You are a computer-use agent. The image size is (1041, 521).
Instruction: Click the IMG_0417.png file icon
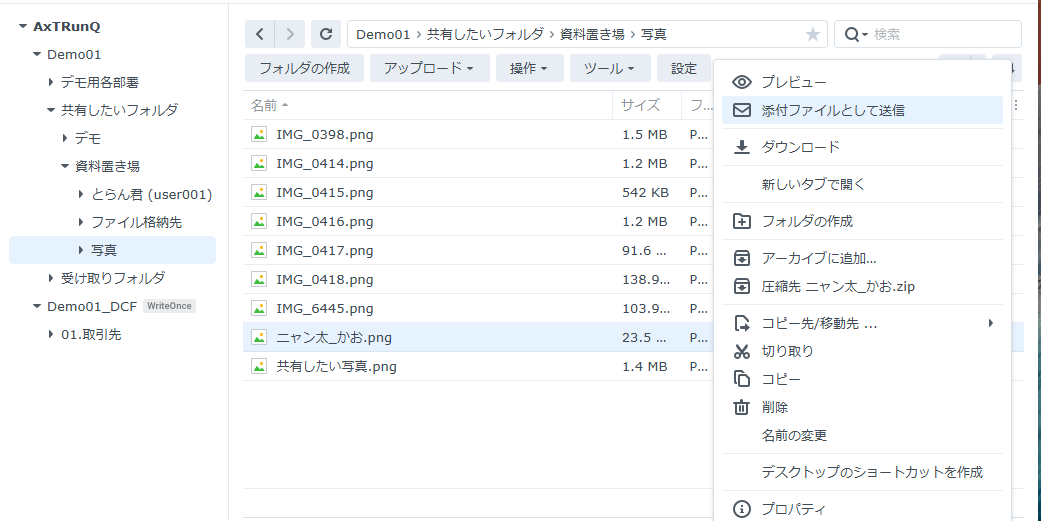[x=259, y=250]
